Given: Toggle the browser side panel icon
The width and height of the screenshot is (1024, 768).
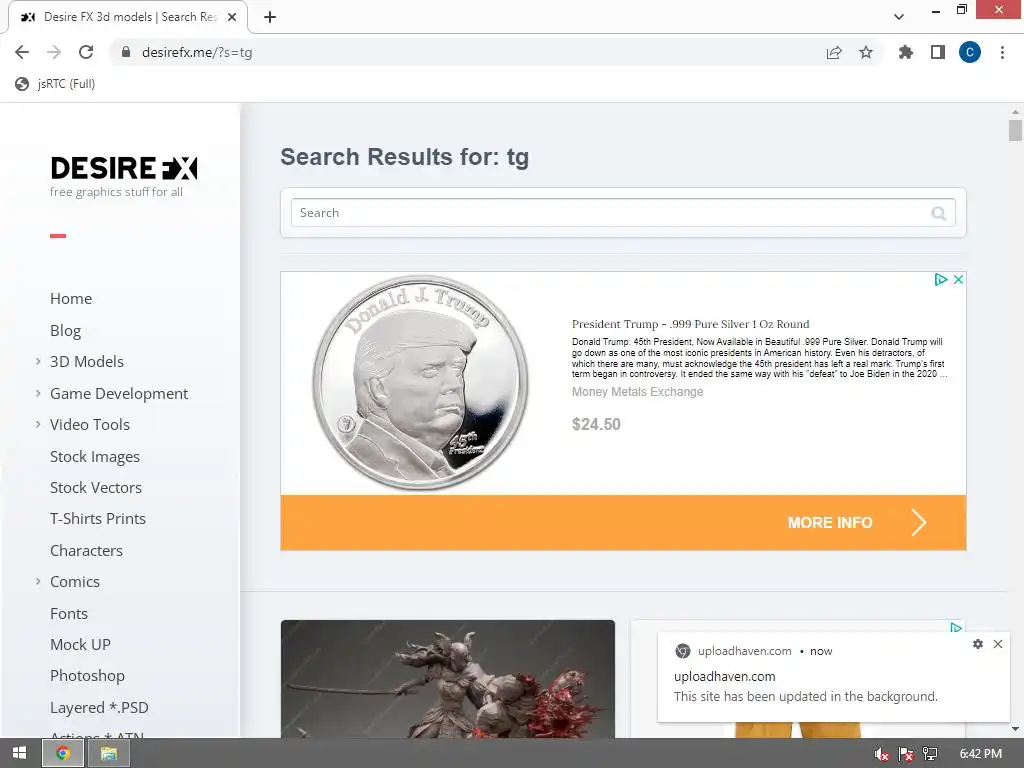Looking at the screenshot, I should tap(938, 52).
